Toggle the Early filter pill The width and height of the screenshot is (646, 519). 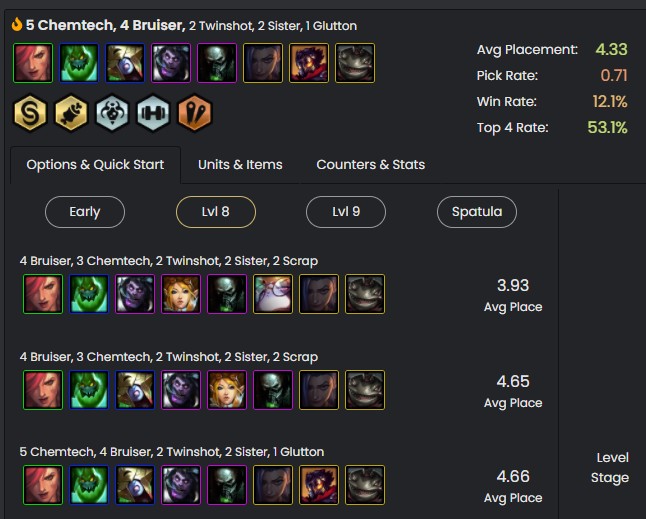85,212
